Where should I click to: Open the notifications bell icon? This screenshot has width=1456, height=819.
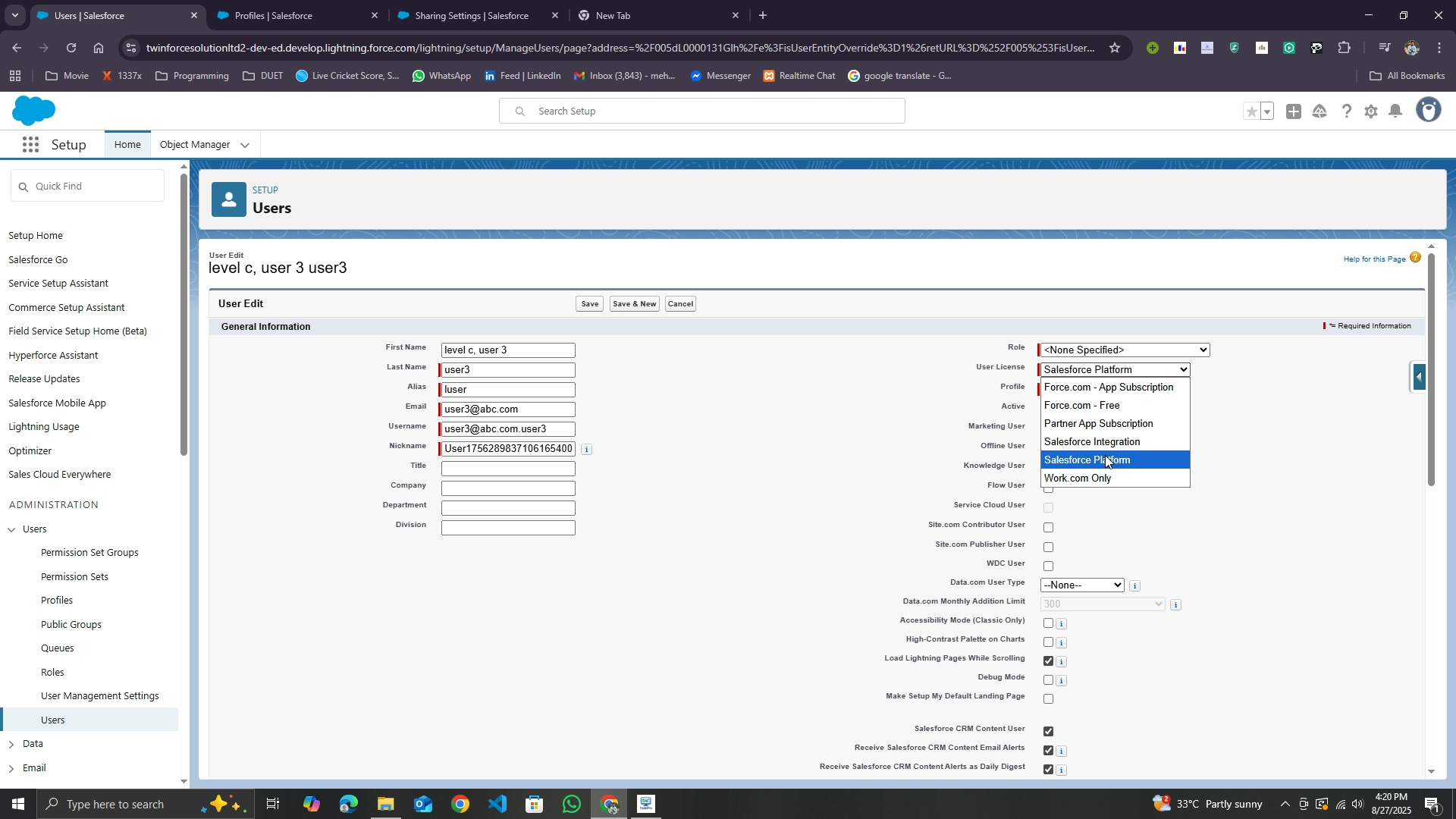pyautogui.click(x=1395, y=111)
